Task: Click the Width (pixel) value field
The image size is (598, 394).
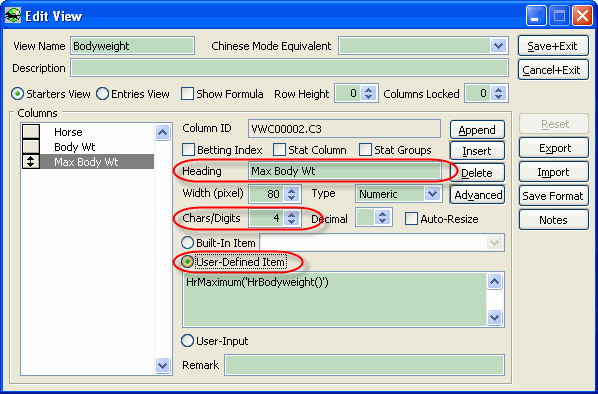Action: pyautogui.click(x=267, y=194)
